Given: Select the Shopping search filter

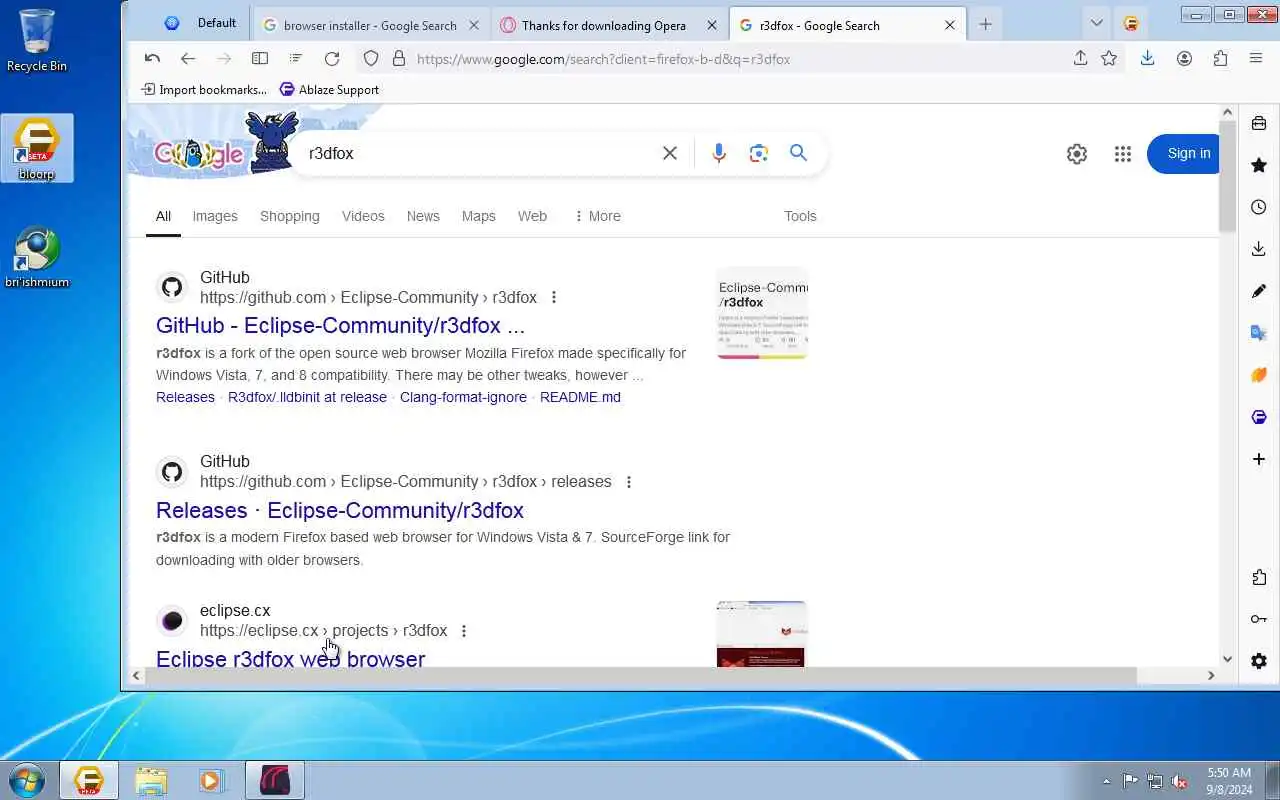Looking at the screenshot, I should tap(290, 216).
